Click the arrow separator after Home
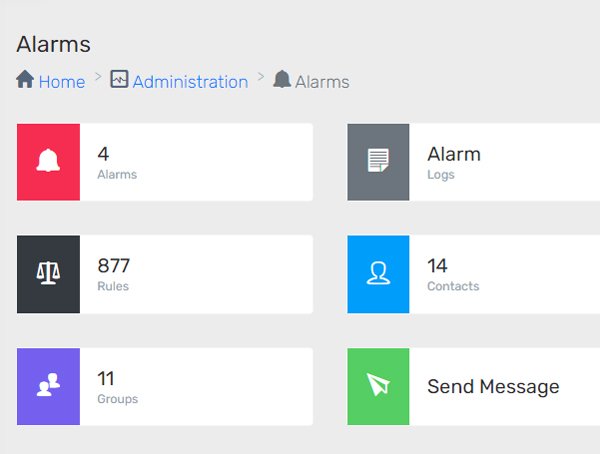The image size is (600, 454). pos(98,76)
